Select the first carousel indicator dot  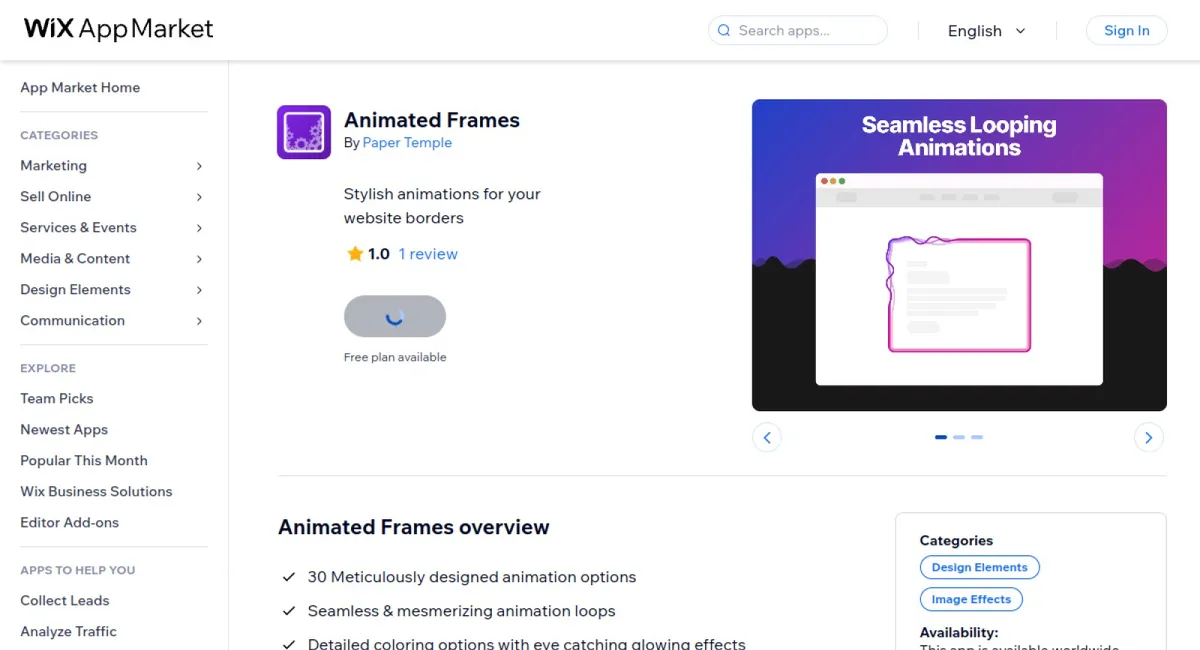941,437
